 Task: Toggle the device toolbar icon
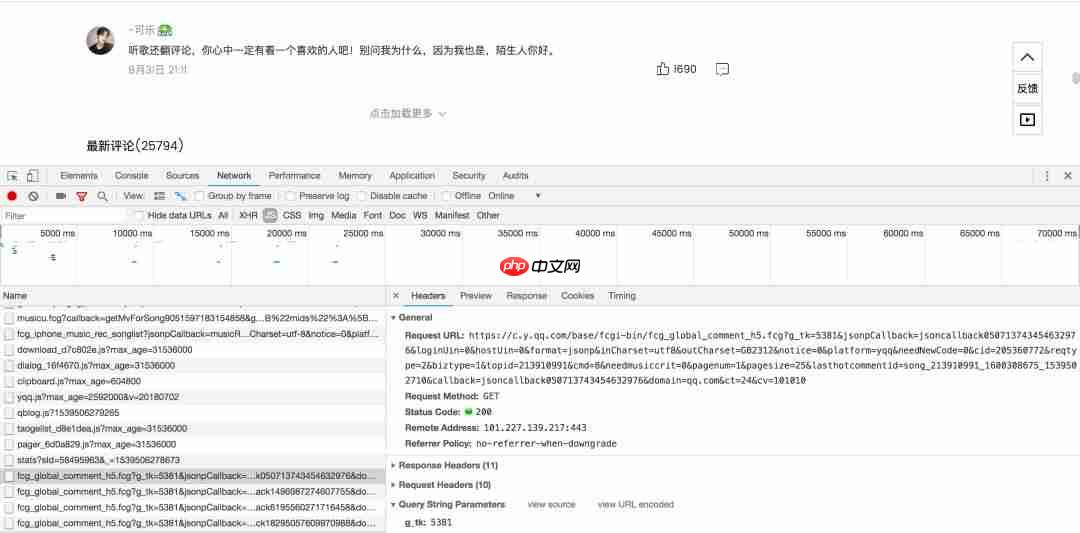33,176
